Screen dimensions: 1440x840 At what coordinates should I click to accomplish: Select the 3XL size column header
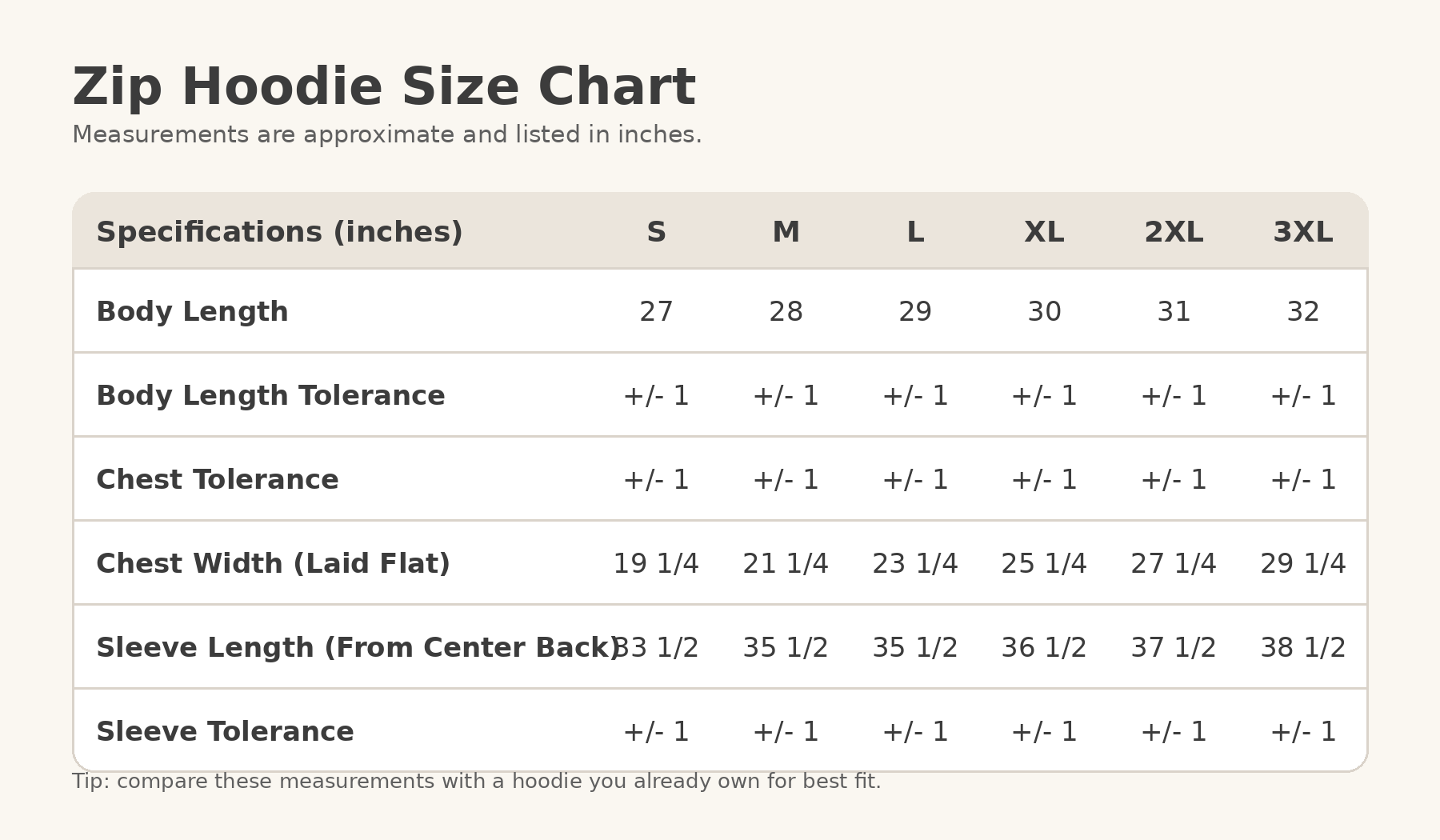point(1303,232)
